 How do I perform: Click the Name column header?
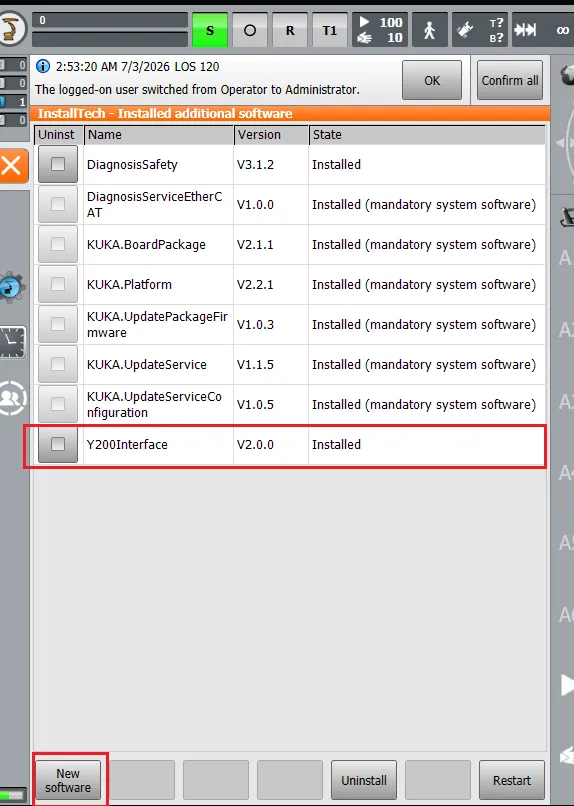(159, 135)
